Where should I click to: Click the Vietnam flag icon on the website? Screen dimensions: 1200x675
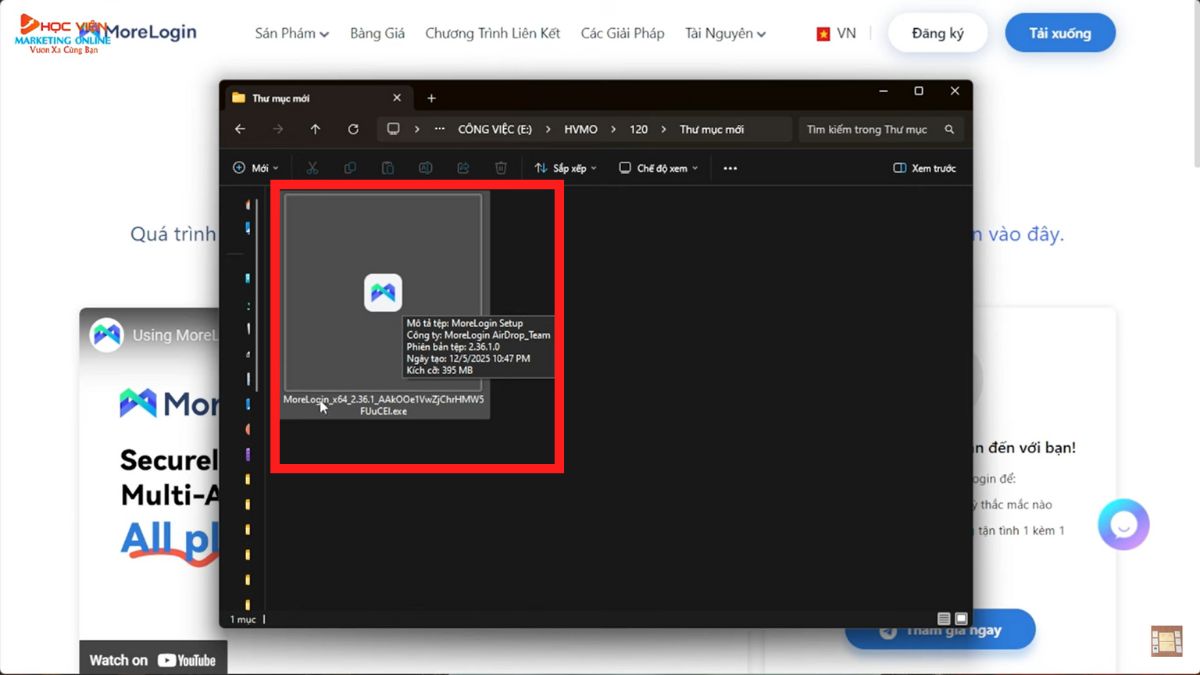click(824, 34)
